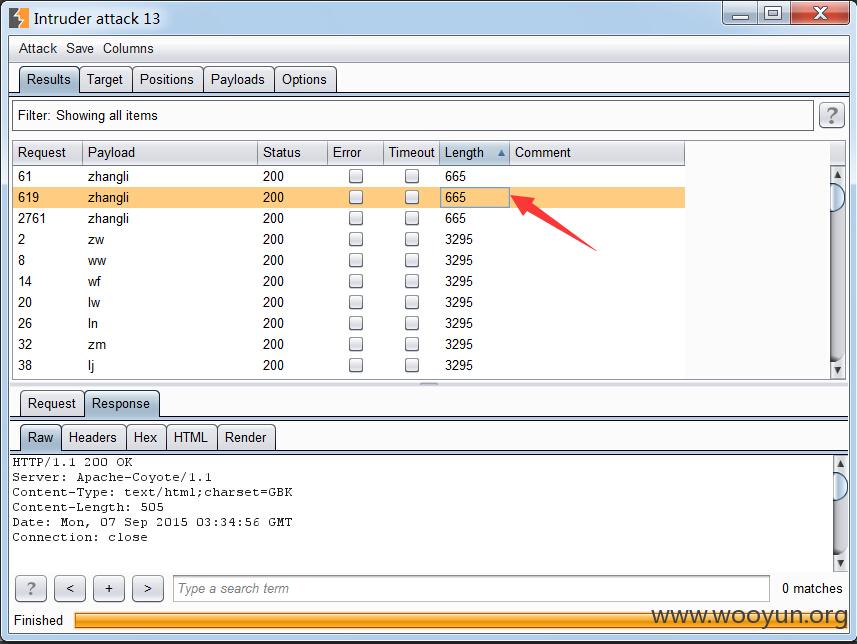The width and height of the screenshot is (857, 644).
Task: Select the HTML view tab
Action: click(191, 437)
